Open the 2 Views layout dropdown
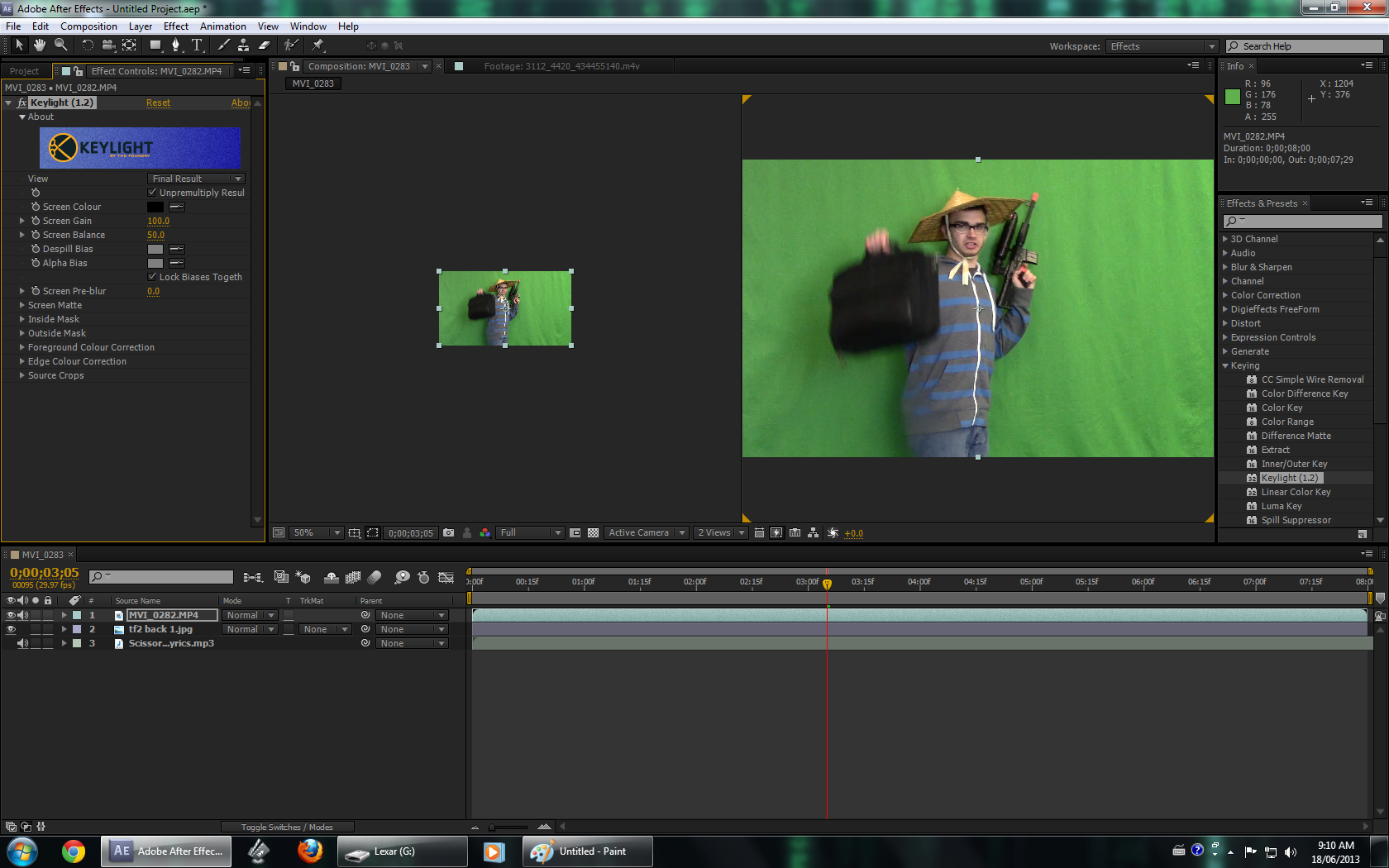1389x868 pixels. (x=721, y=533)
